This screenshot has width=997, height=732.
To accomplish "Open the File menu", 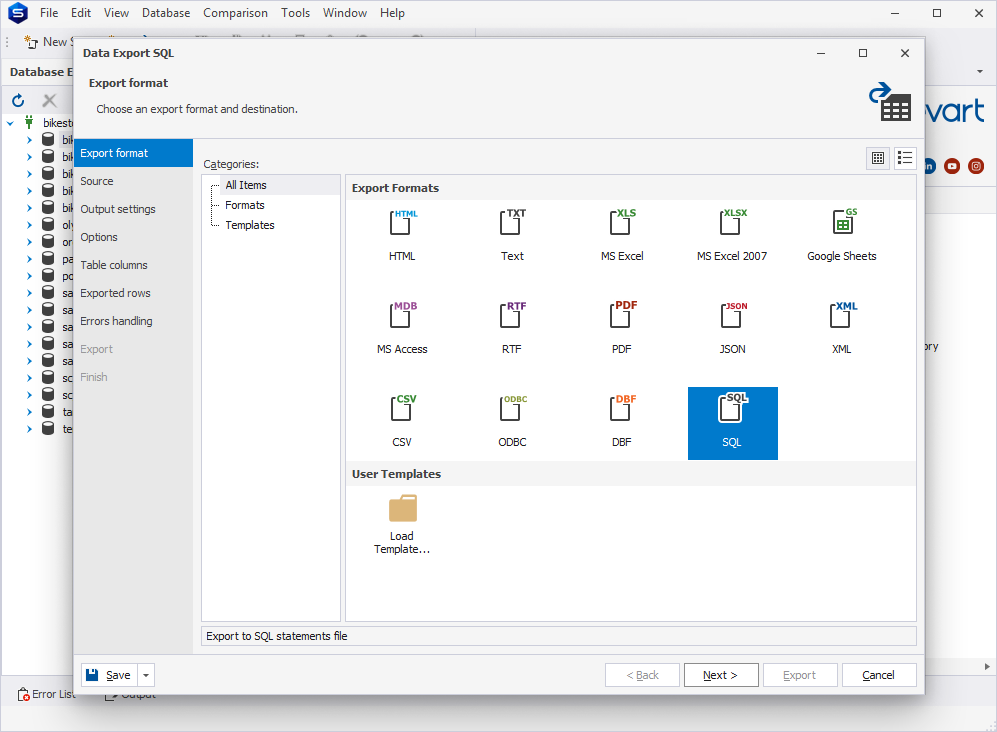I will pos(49,13).
